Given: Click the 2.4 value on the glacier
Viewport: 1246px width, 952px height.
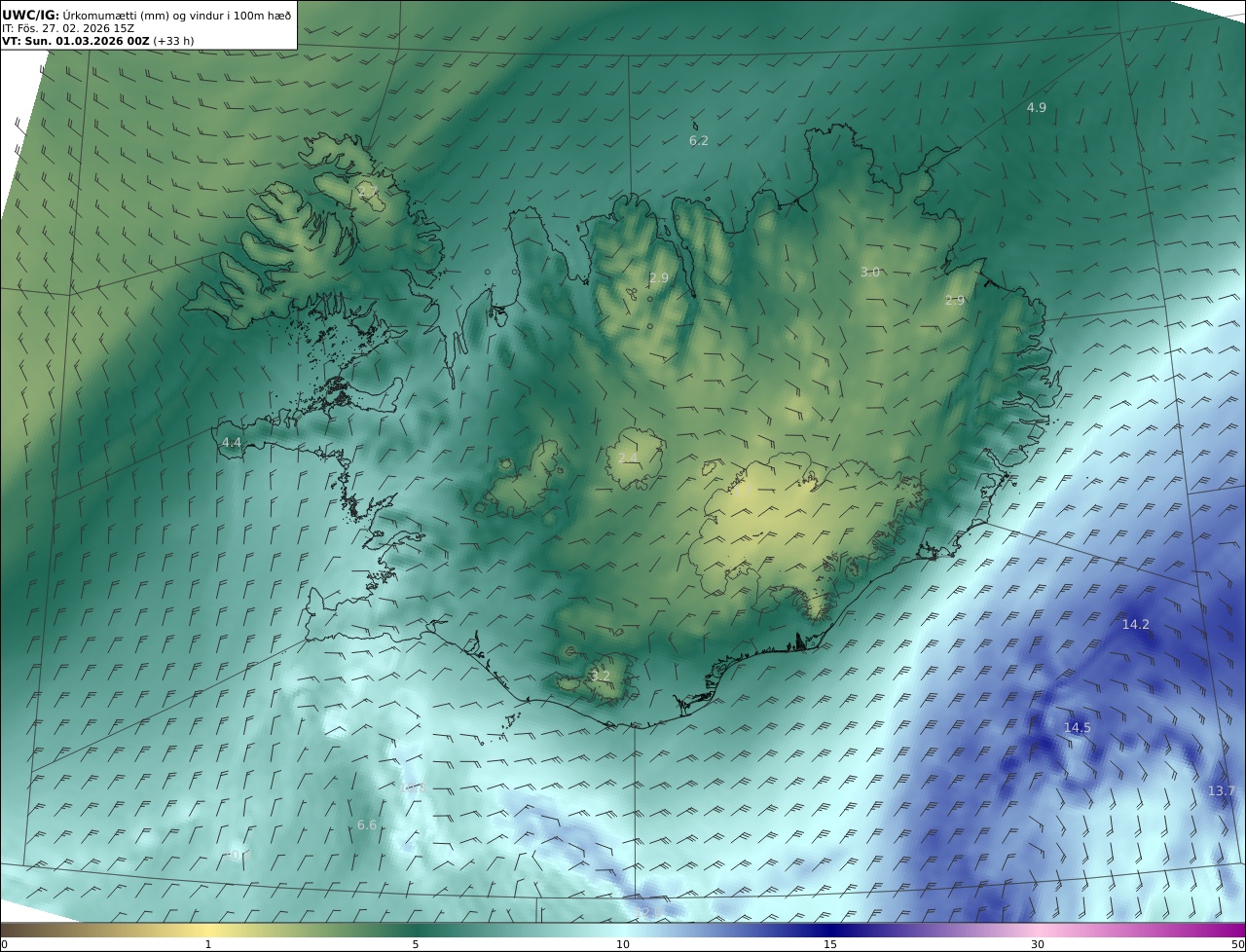Looking at the screenshot, I should point(628,458).
